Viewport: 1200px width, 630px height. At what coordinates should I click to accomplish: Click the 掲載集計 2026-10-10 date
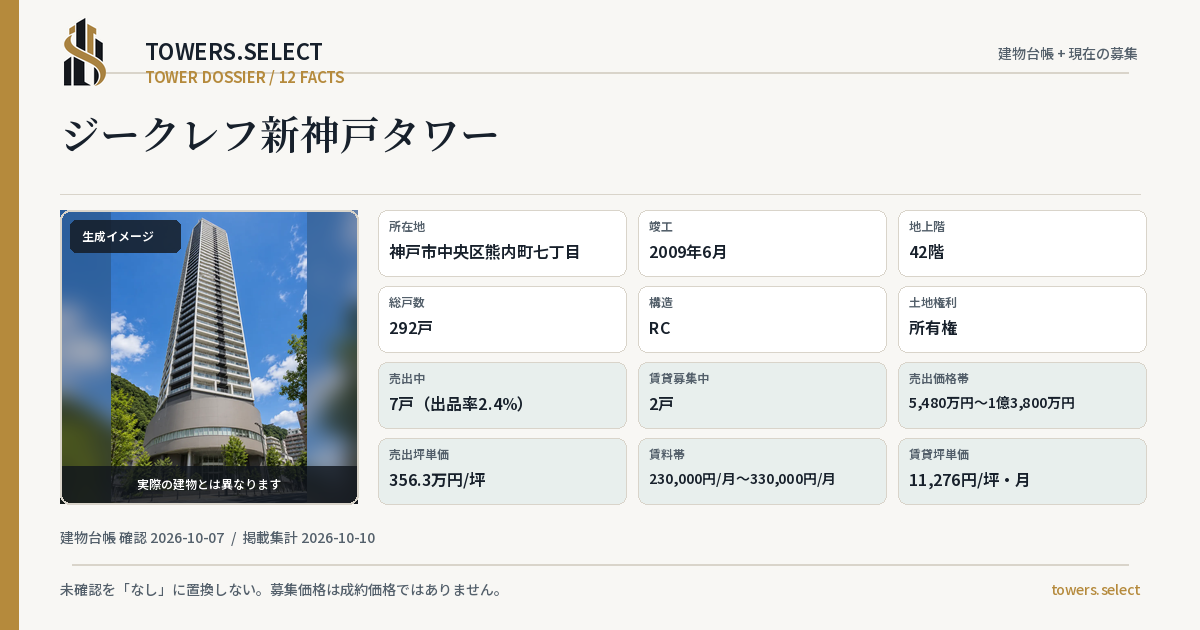[309, 538]
